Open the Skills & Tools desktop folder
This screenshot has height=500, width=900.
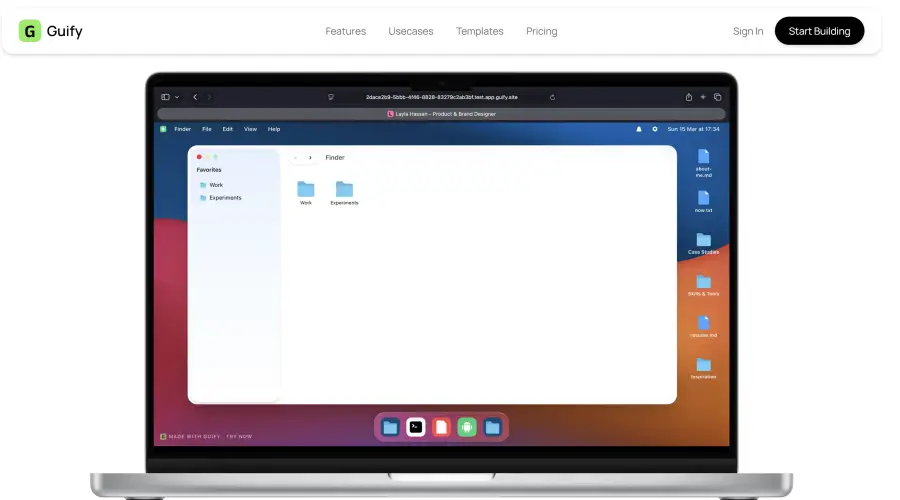pos(704,285)
